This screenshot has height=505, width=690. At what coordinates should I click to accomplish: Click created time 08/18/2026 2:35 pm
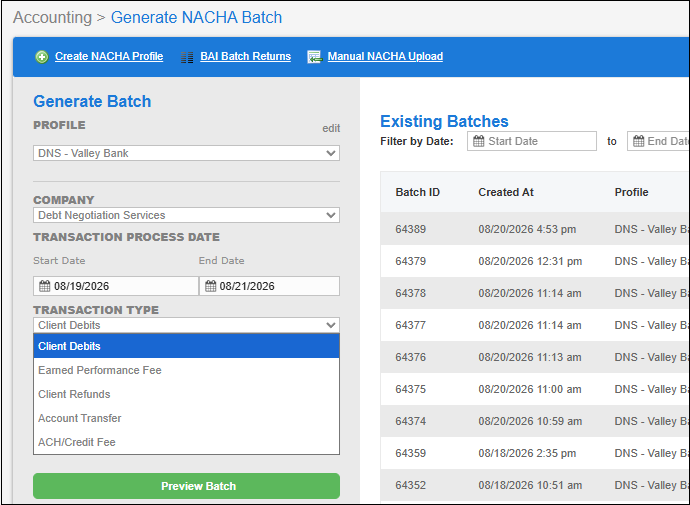click(x=527, y=454)
